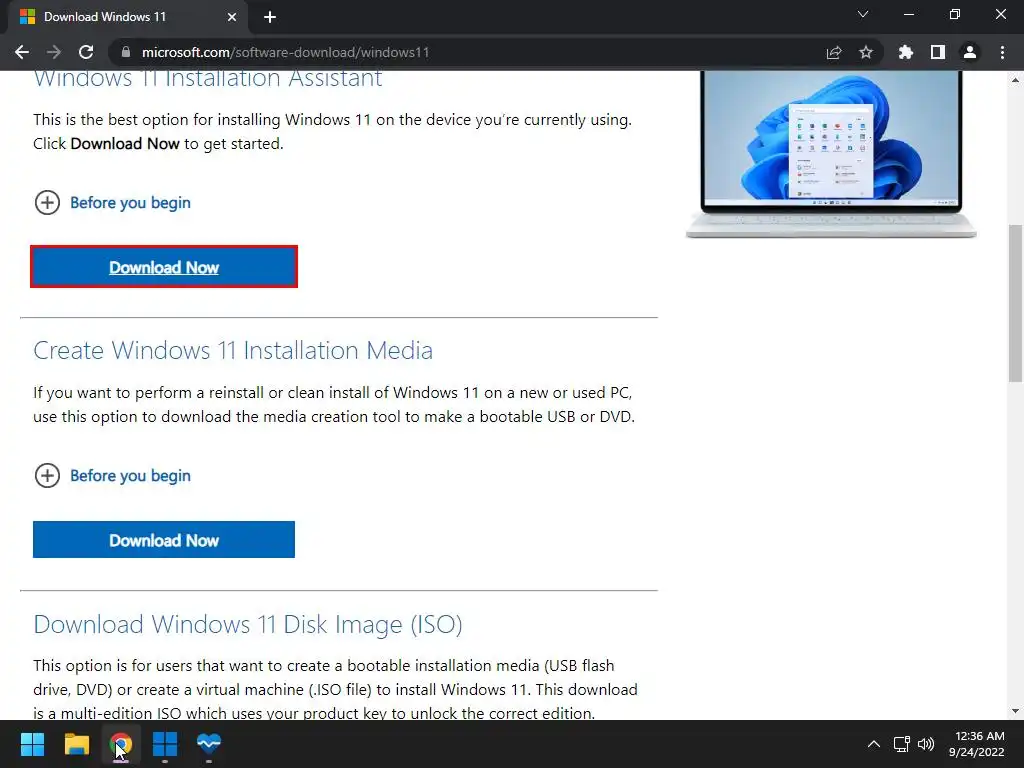Click the browser forward arrow
The image size is (1024, 768).
[x=54, y=52]
